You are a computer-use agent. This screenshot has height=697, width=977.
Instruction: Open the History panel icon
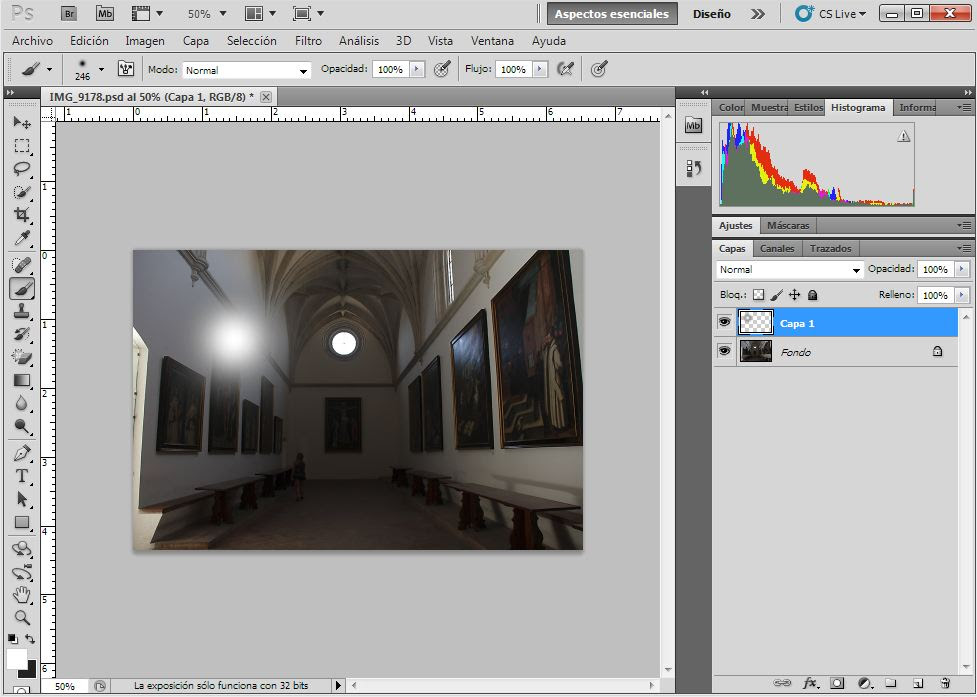point(693,168)
